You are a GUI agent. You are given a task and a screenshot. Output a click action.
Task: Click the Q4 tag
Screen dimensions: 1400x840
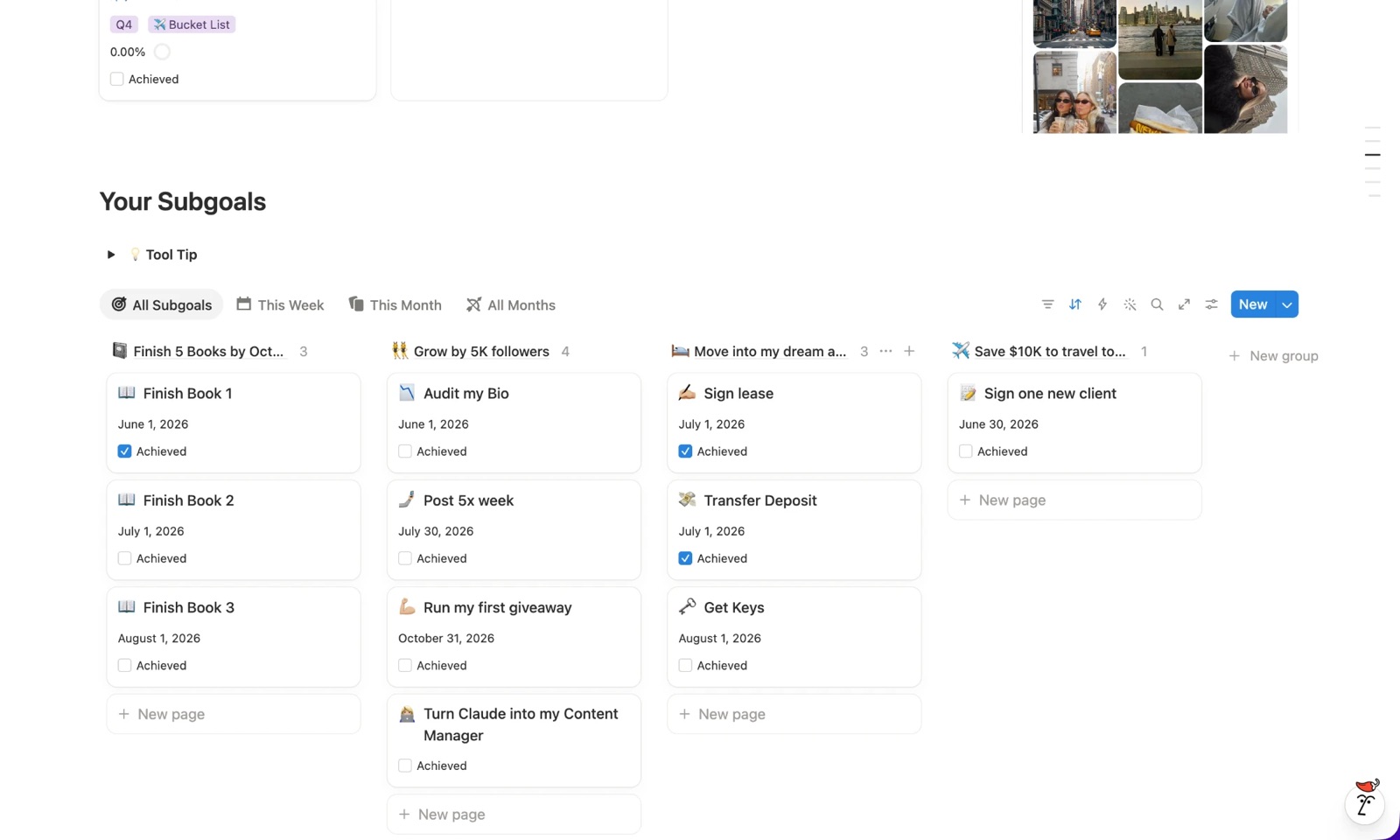coord(124,24)
